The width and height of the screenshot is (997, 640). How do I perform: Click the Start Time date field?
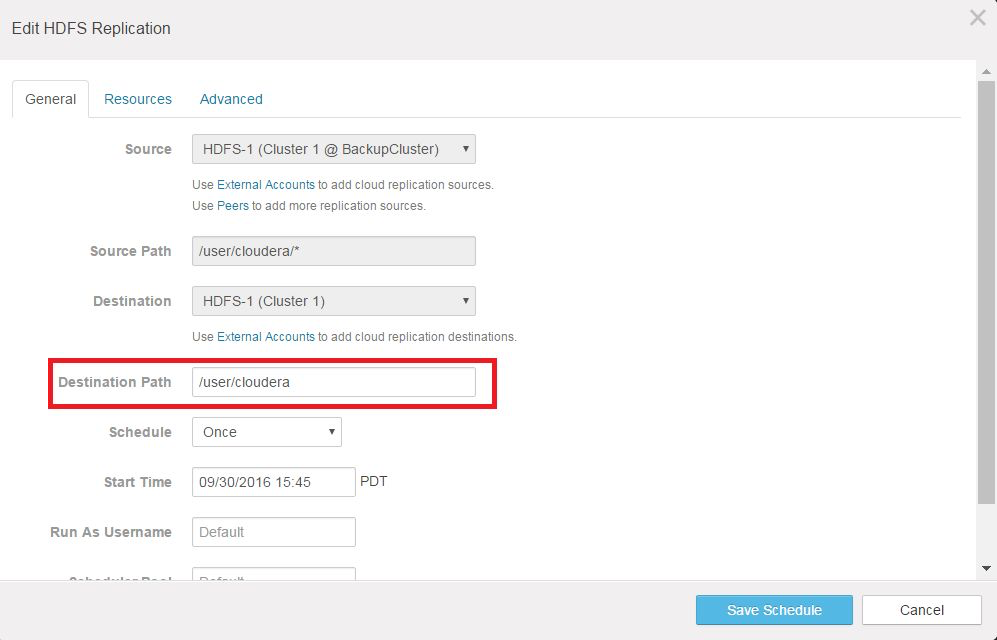273,482
